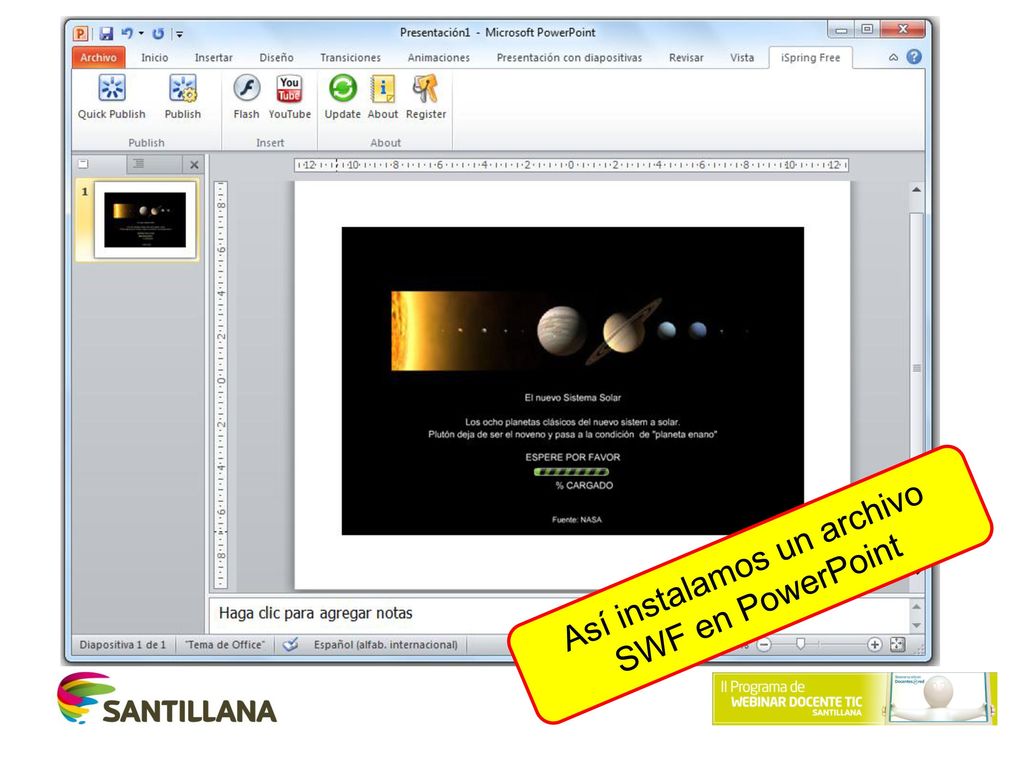The width and height of the screenshot is (1024, 768).
Task: Select the Transiciones tab
Action: (x=350, y=57)
